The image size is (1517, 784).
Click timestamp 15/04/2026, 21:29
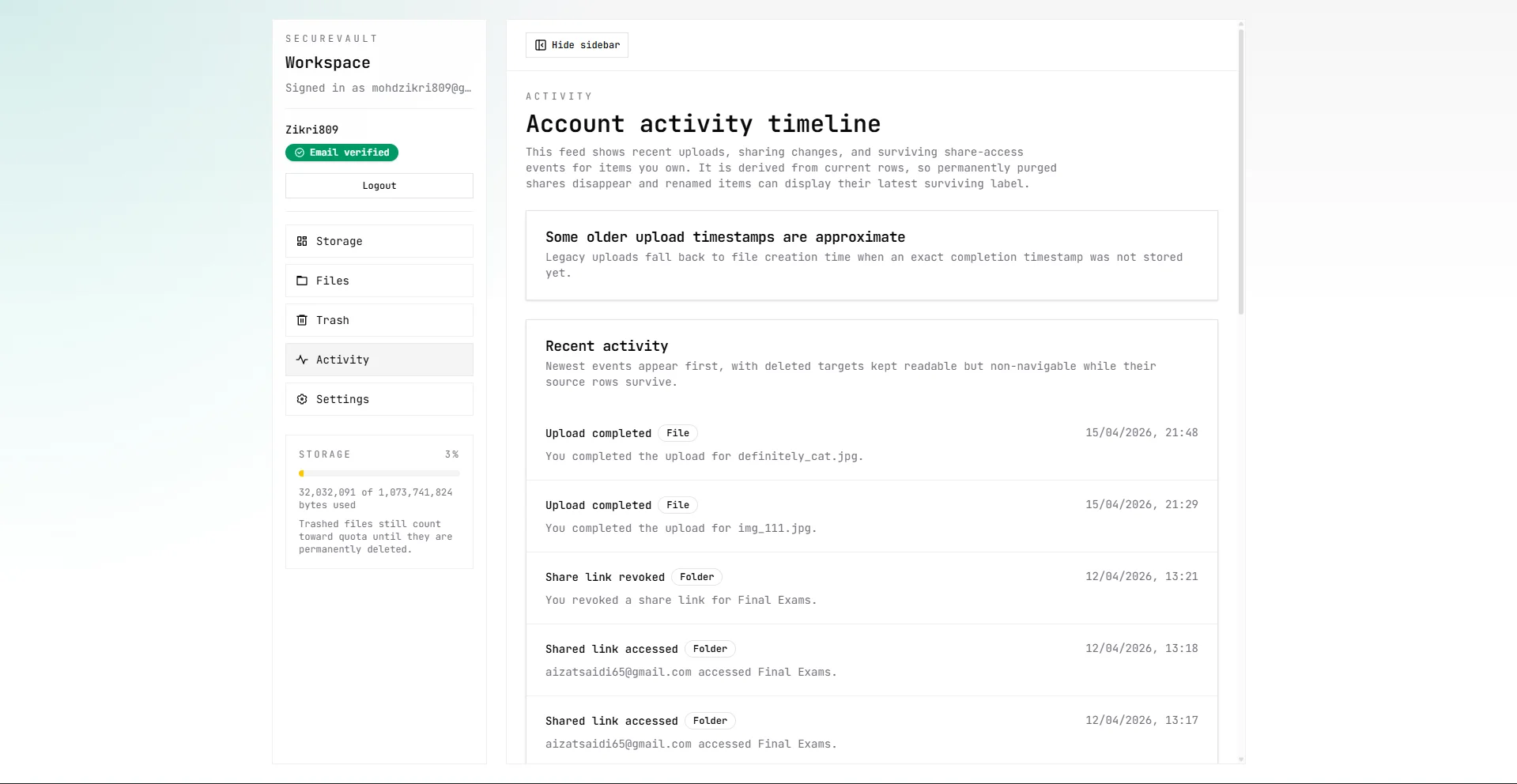point(1142,504)
